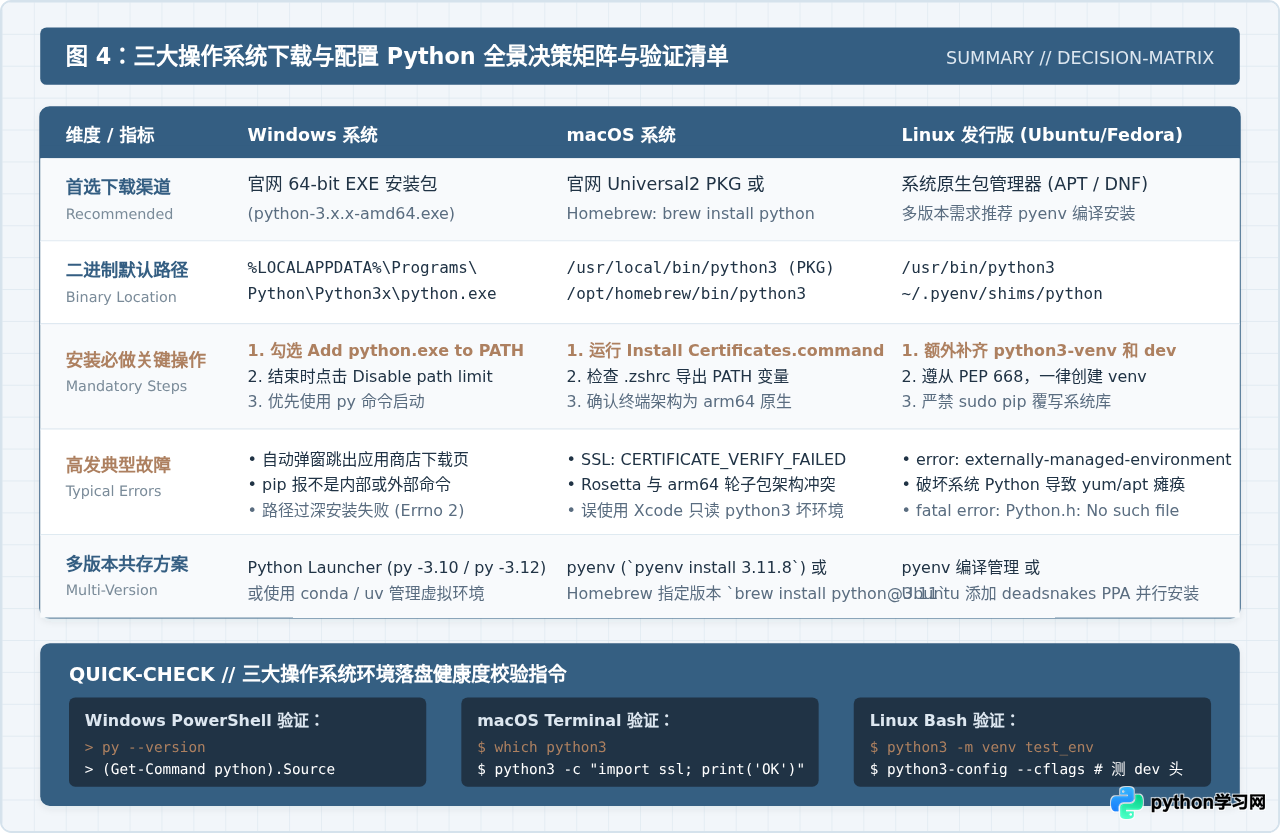
Task: Select "Rosetta 与 arm64 轮子包架构冲突" line
Action: coord(701,485)
